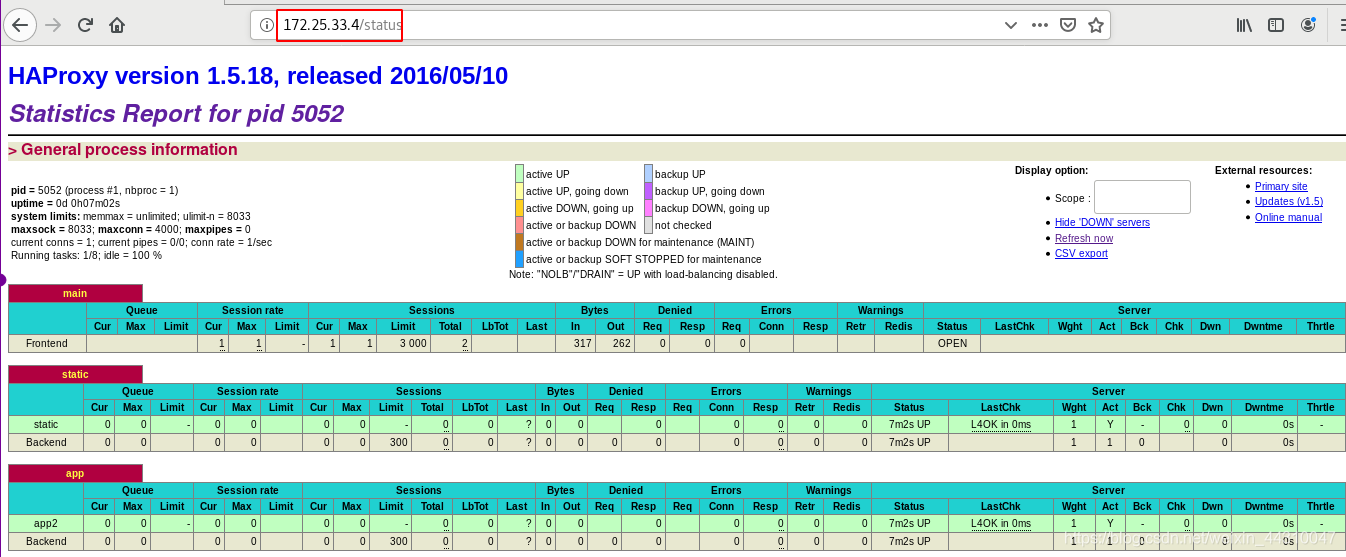Open the Library icon in toolbar
This screenshot has height=557, width=1346.
[x=1244, y=25]
